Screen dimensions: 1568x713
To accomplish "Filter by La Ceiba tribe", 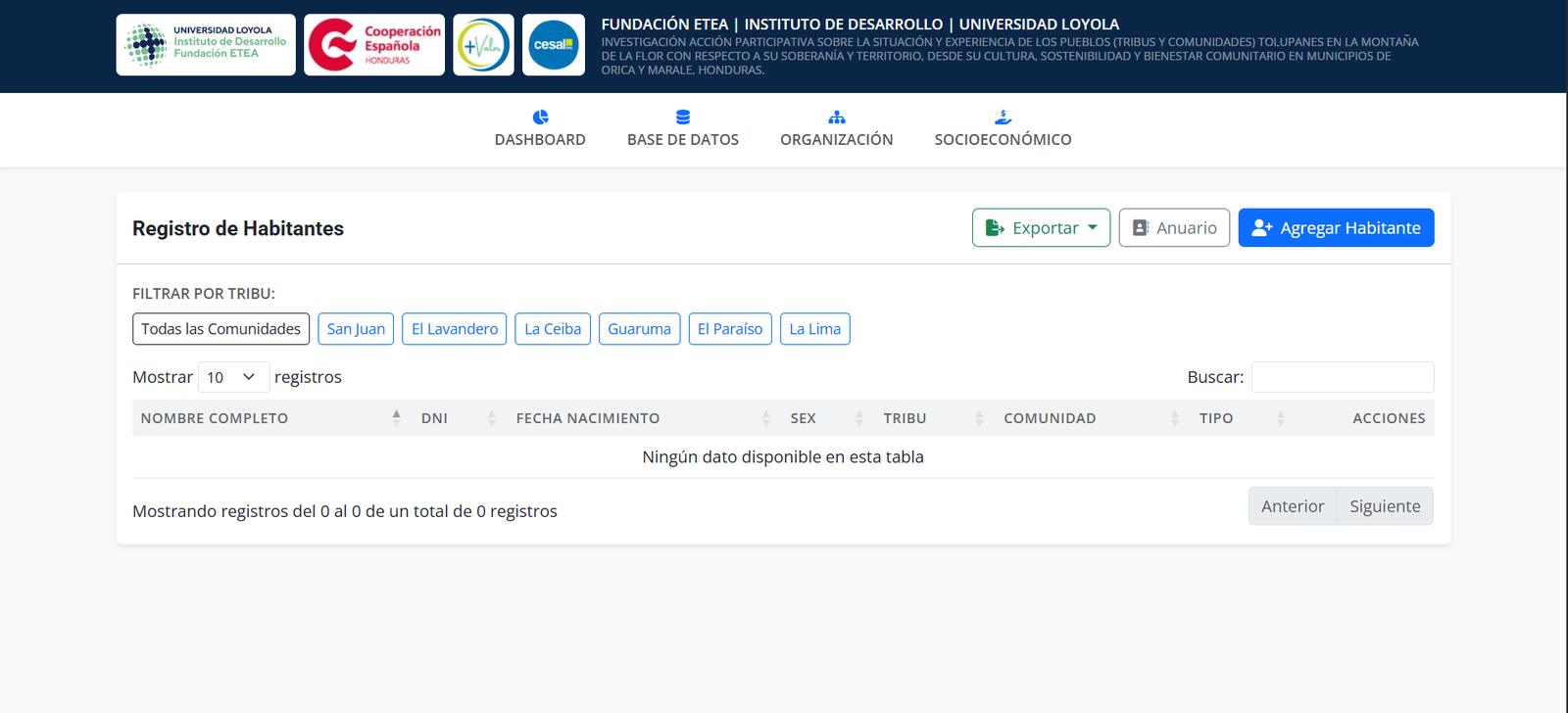I will (553, 329).
